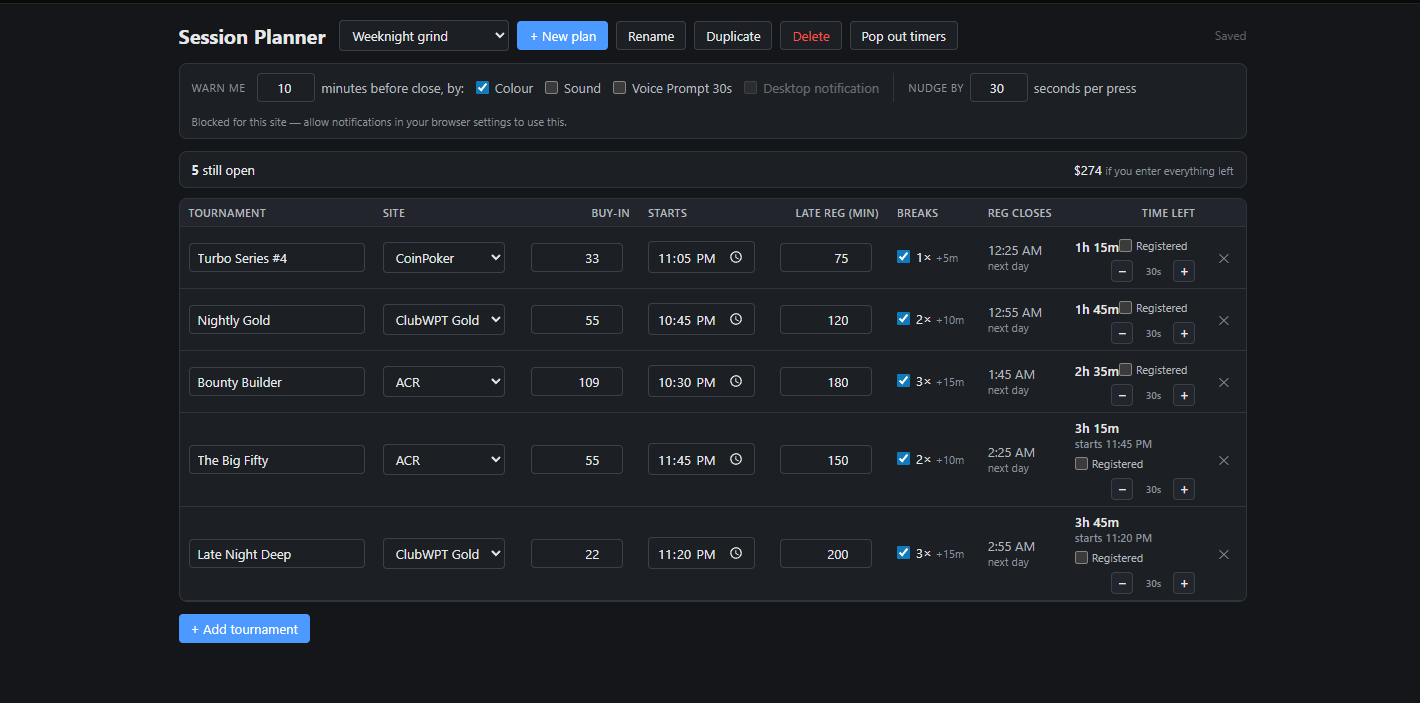Toggle breaks checkbox for Nightly Gold
The height and width of the screenshot is (703, 1420).
point(903,318)
